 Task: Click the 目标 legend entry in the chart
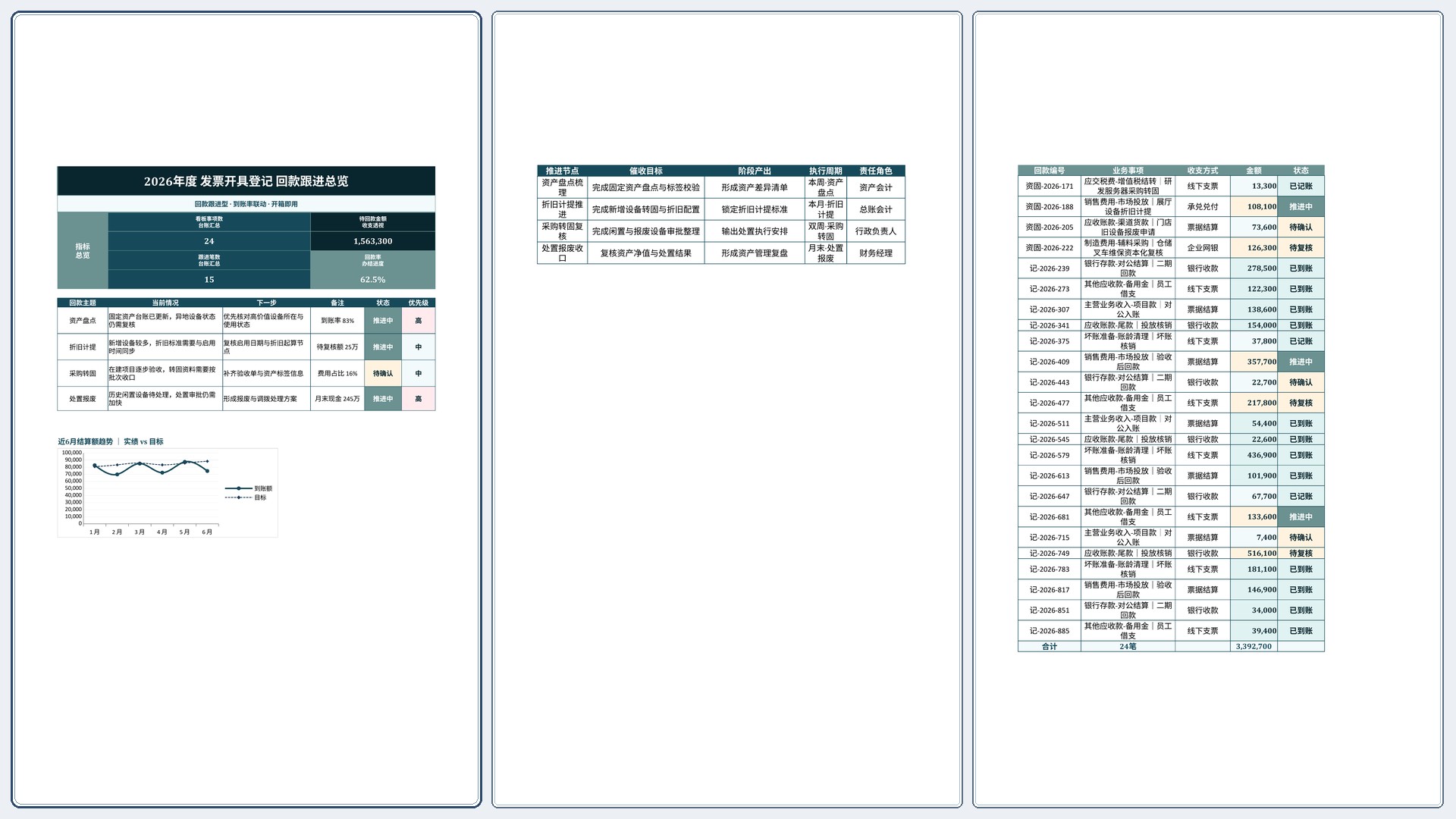[246, 497]
